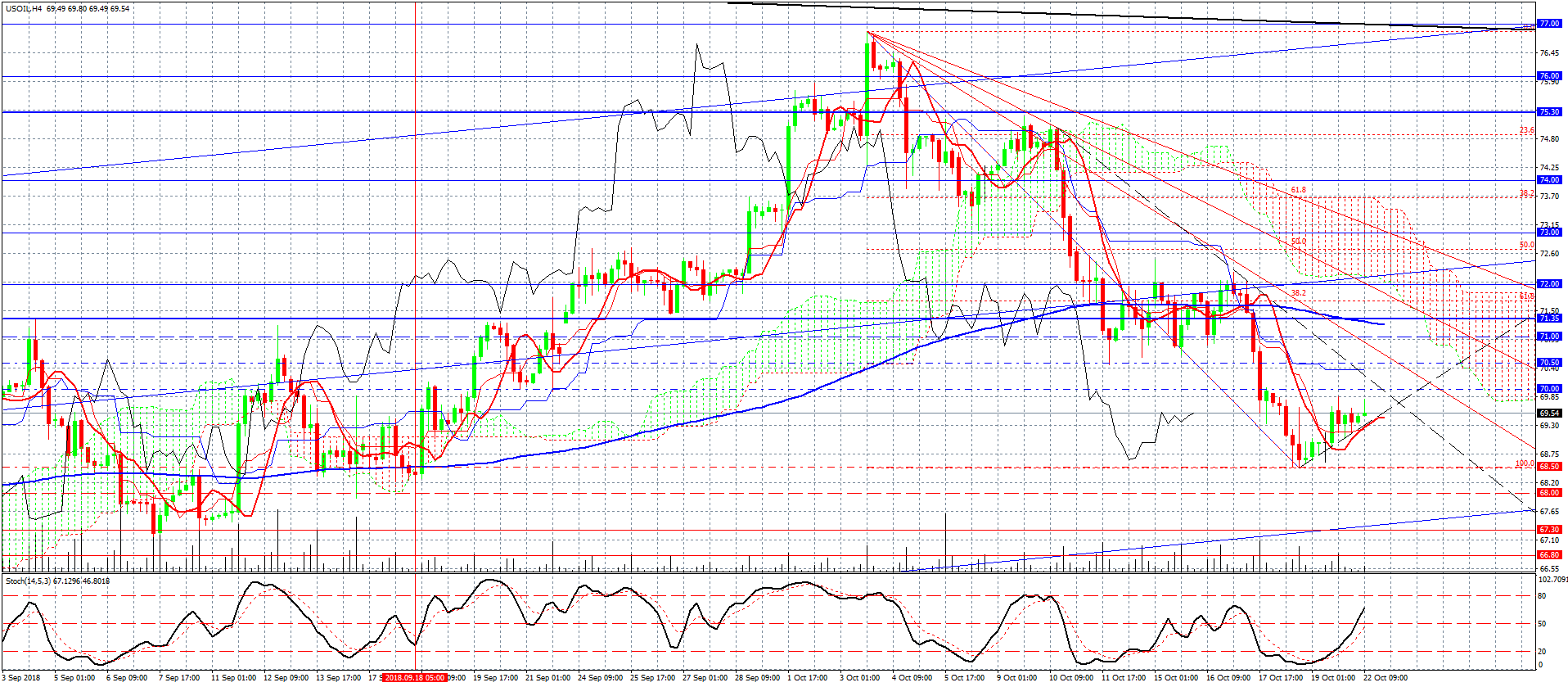Click the 1 Oct 17:00 time label
Viewport: 1568px width, 687px height.
coord(808,678)
